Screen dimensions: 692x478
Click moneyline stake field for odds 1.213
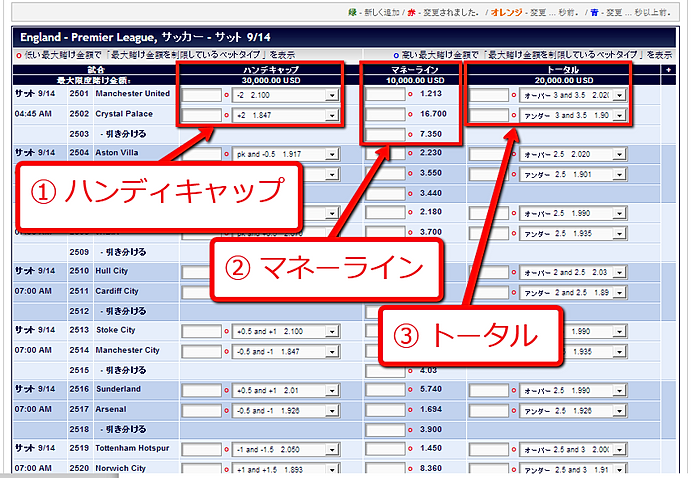[385, 94]
